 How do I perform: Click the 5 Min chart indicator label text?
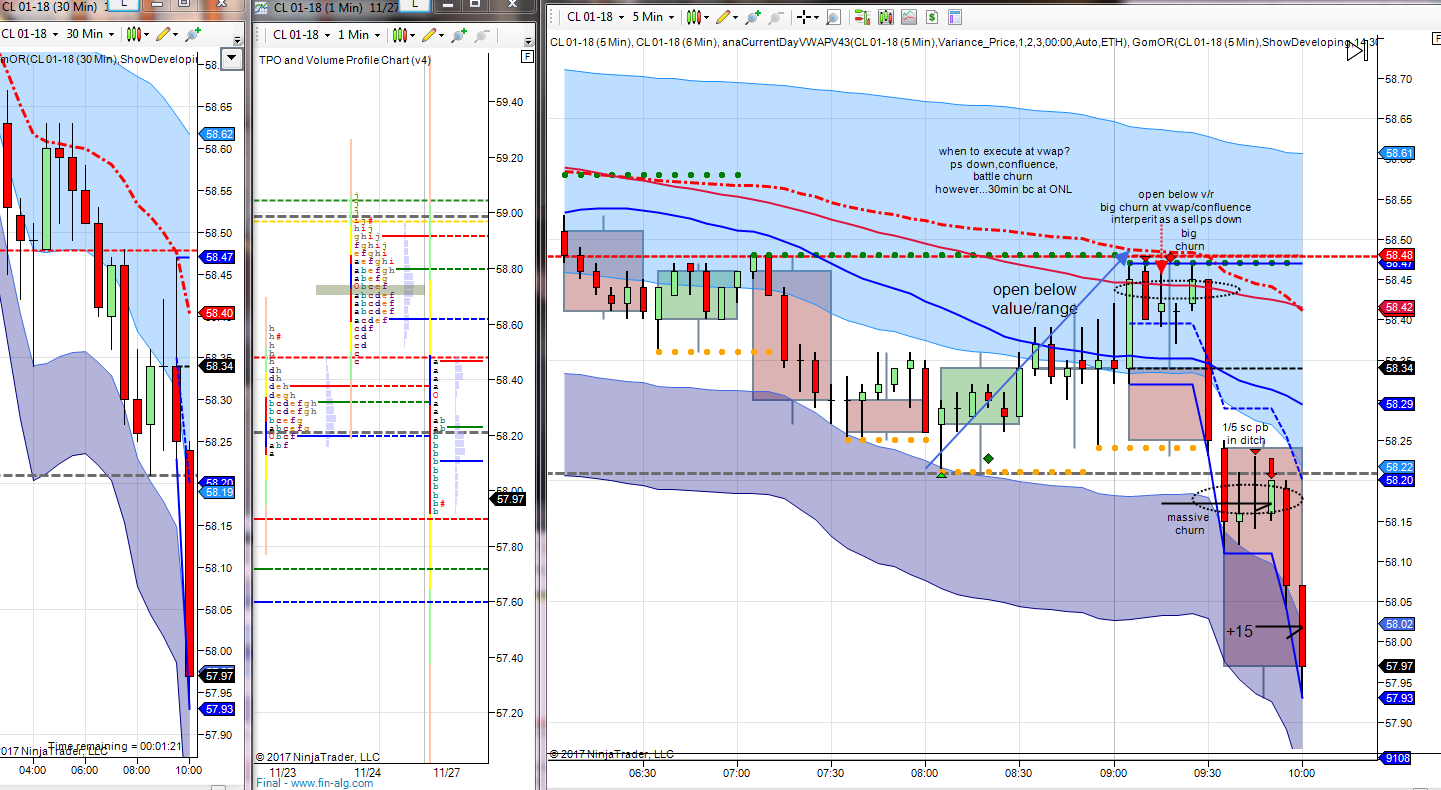(x=963, y=42)
